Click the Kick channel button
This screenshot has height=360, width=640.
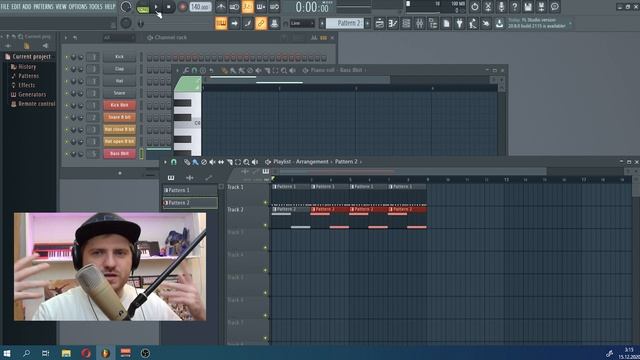click(119, 57)
